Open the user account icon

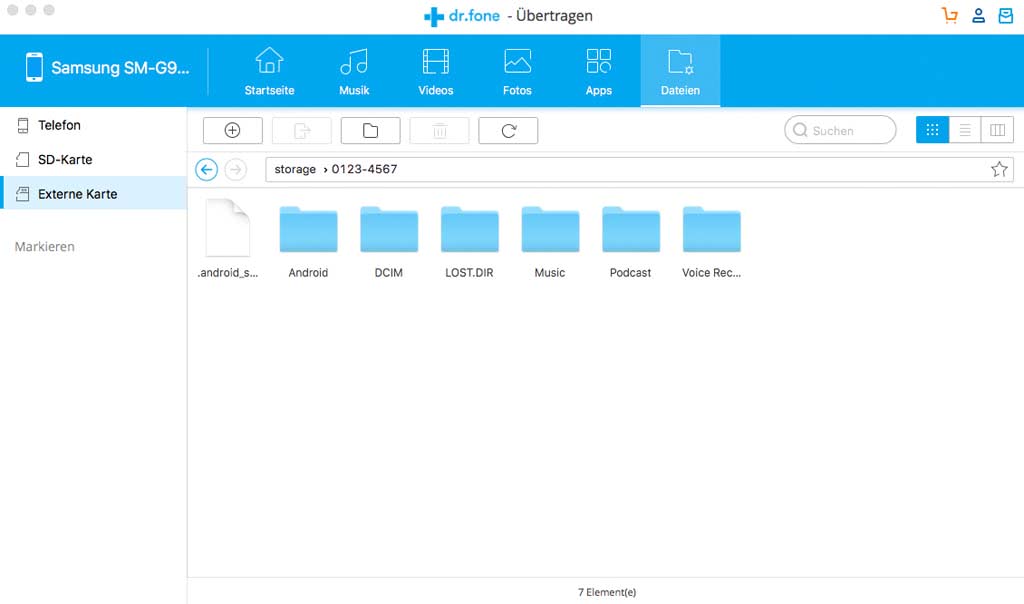point(978,15)
